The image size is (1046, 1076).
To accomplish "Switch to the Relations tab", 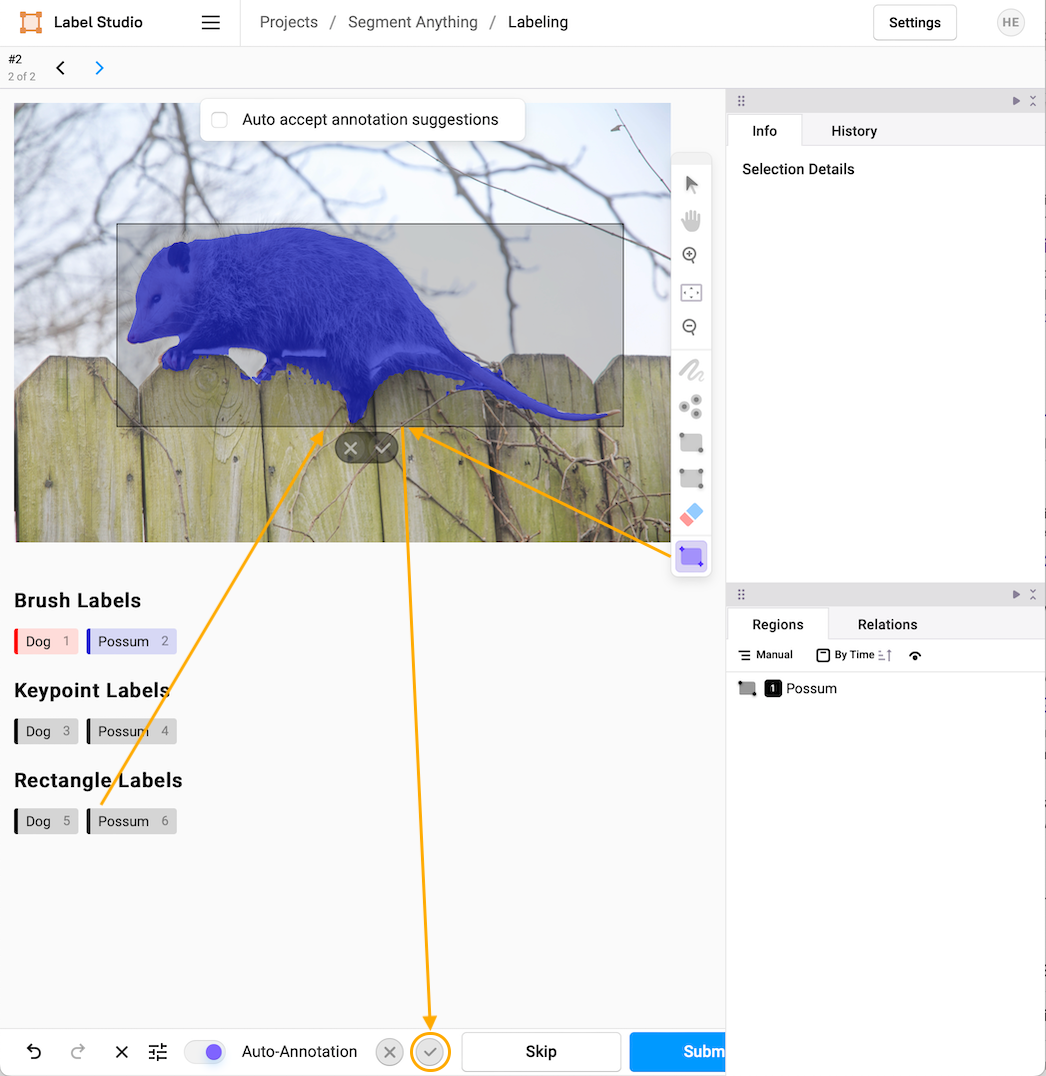I will [x=887, y=624].
